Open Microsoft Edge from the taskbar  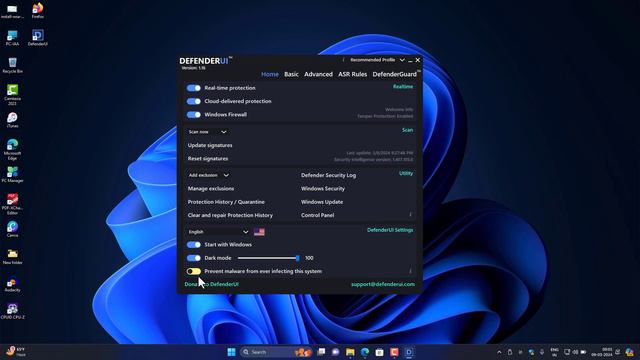coord(365,352)
